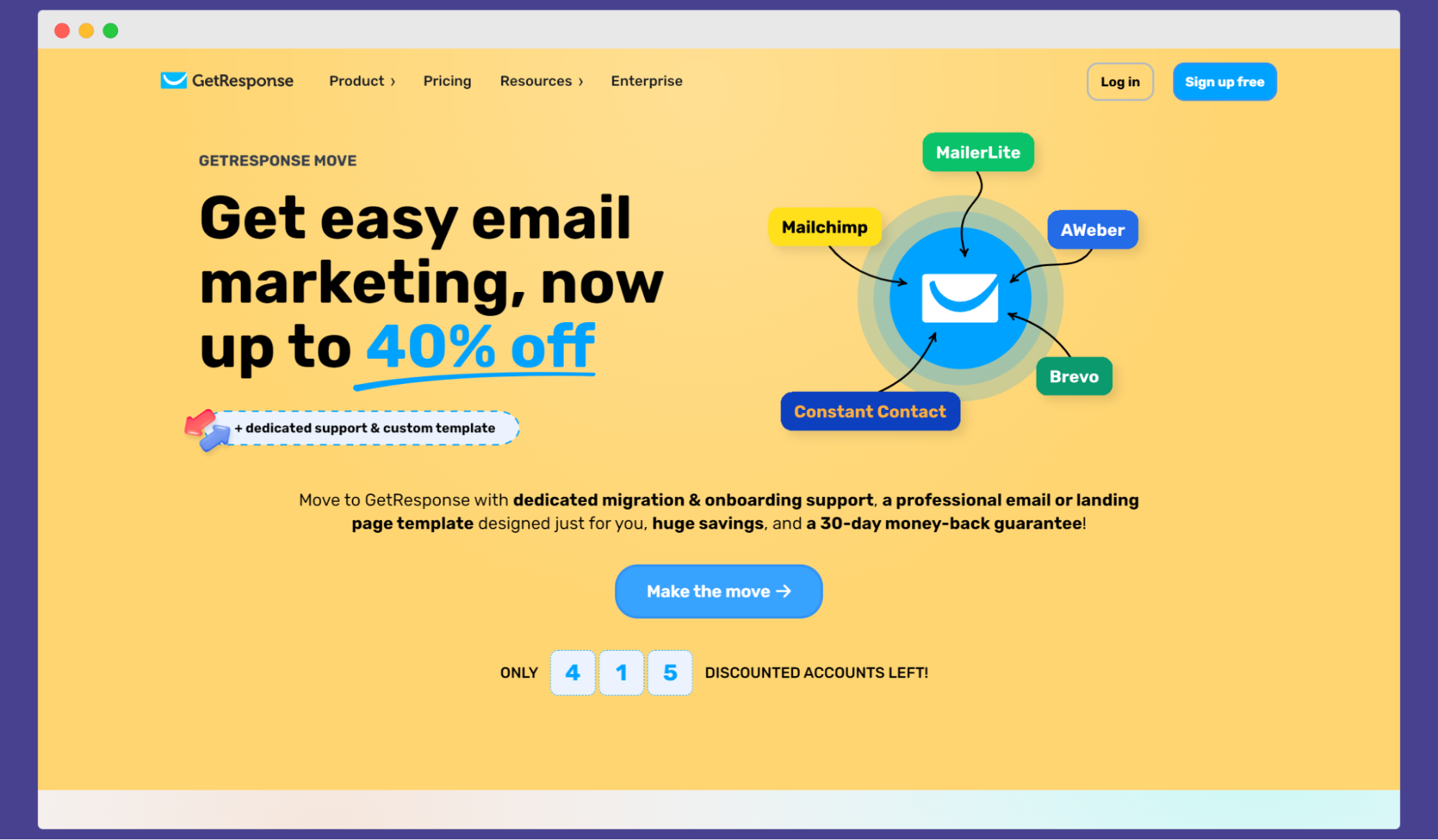Click the Sign up free button

[1226, 82]
